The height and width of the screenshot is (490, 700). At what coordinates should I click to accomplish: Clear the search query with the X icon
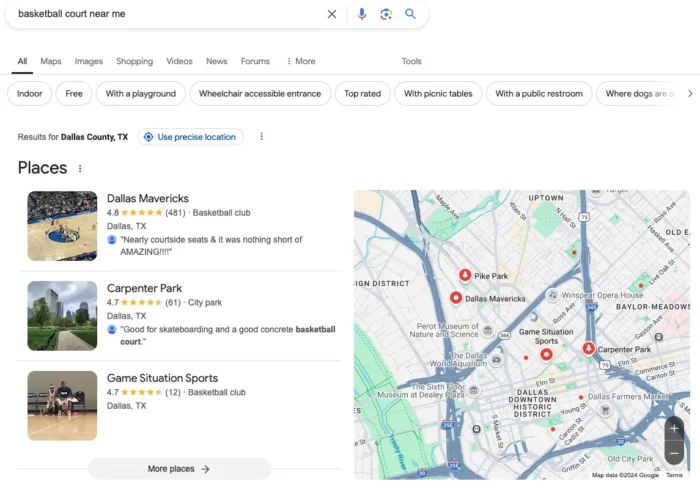tap(332, 14)
